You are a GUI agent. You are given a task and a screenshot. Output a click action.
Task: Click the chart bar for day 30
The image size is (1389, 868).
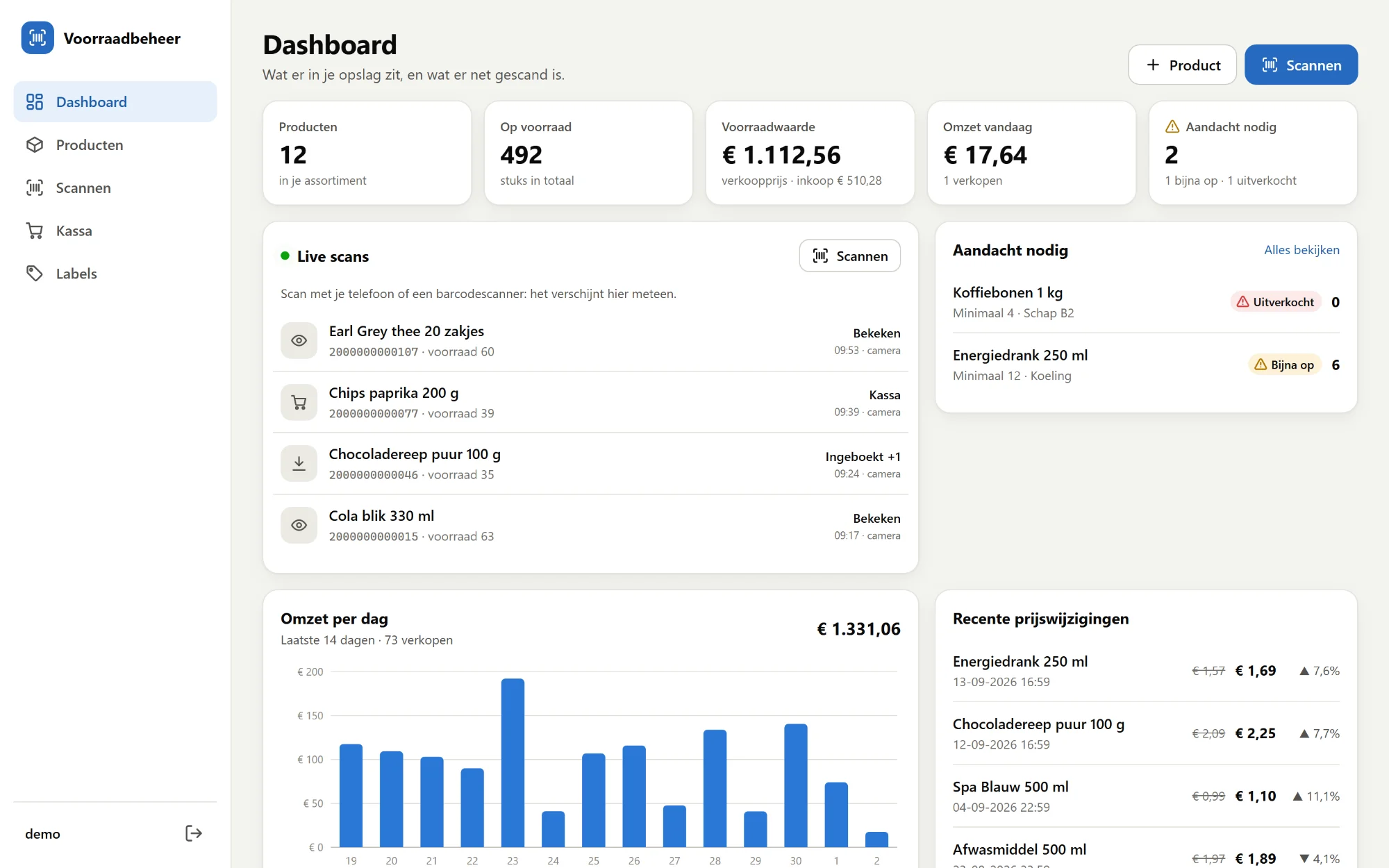pos(796,785)
